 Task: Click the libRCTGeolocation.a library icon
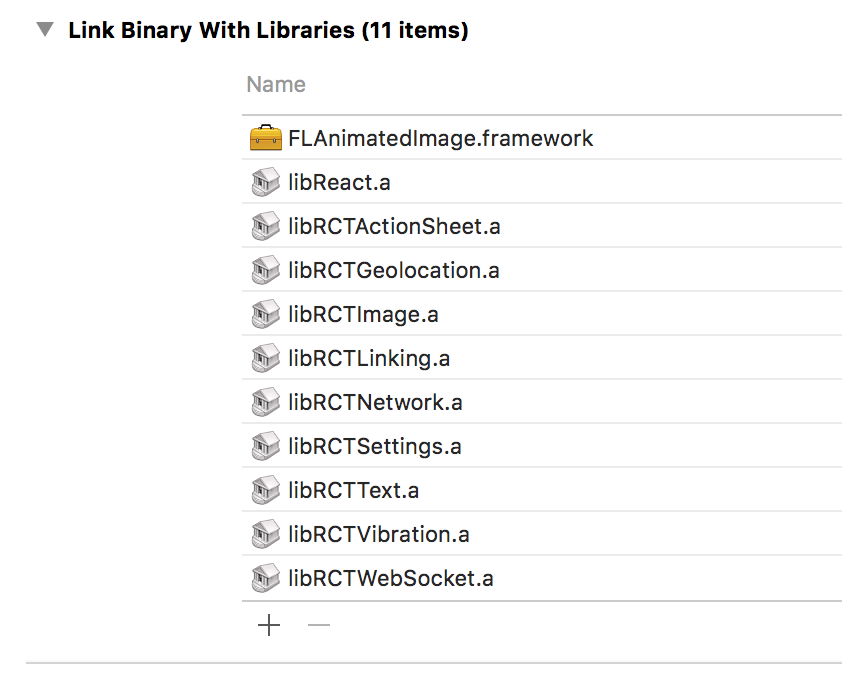coord(265,271)
